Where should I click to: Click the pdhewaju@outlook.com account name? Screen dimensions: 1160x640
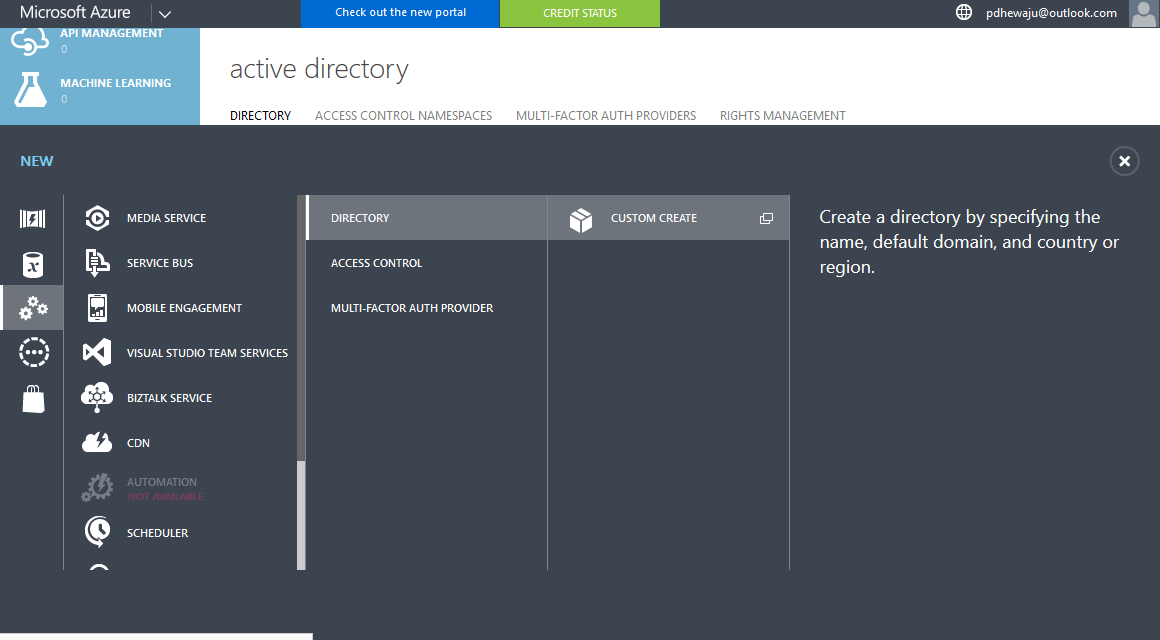tap(1051, 13)
